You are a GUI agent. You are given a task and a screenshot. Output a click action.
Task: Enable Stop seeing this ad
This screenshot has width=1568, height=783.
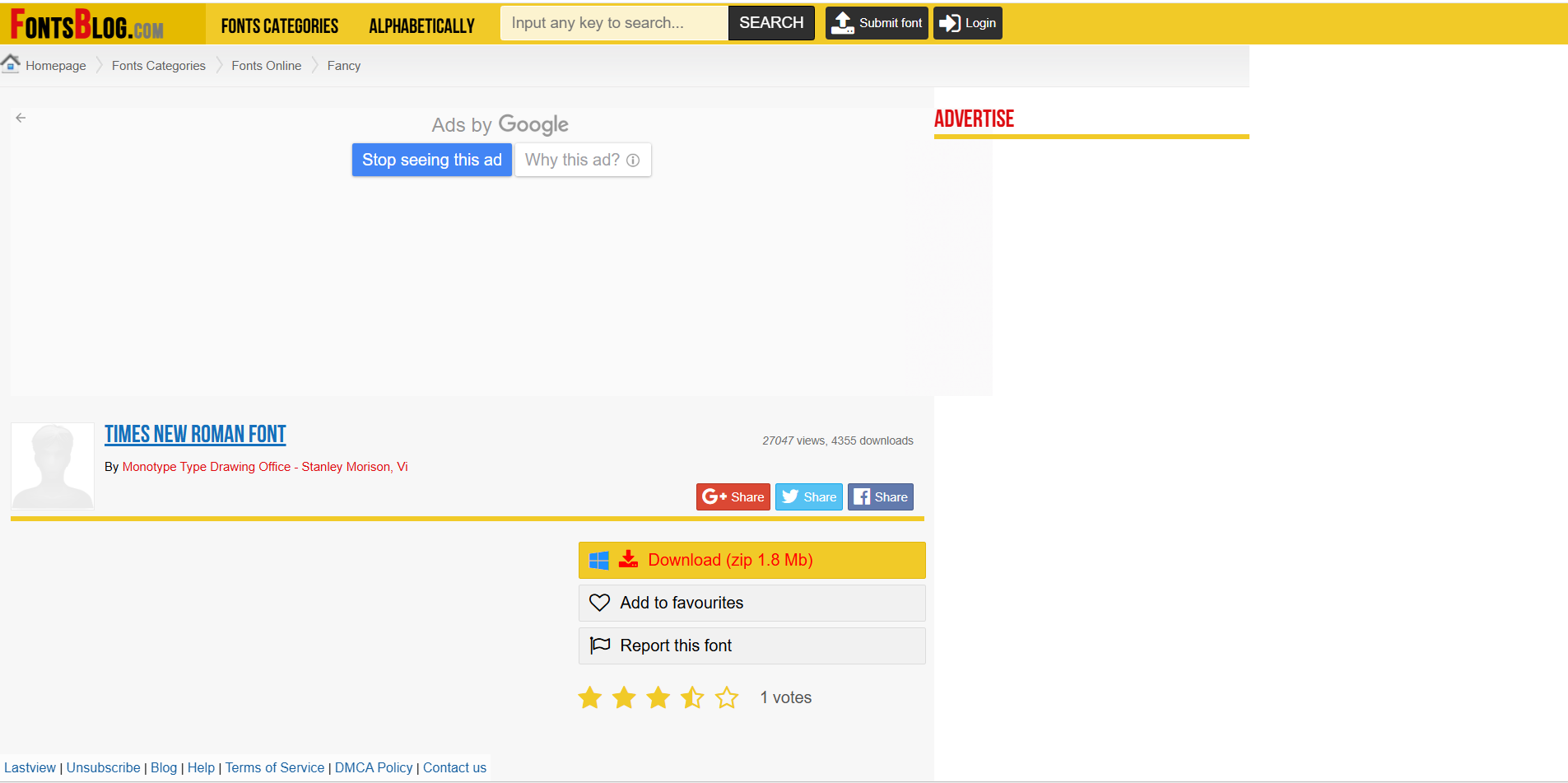(431, 160)
